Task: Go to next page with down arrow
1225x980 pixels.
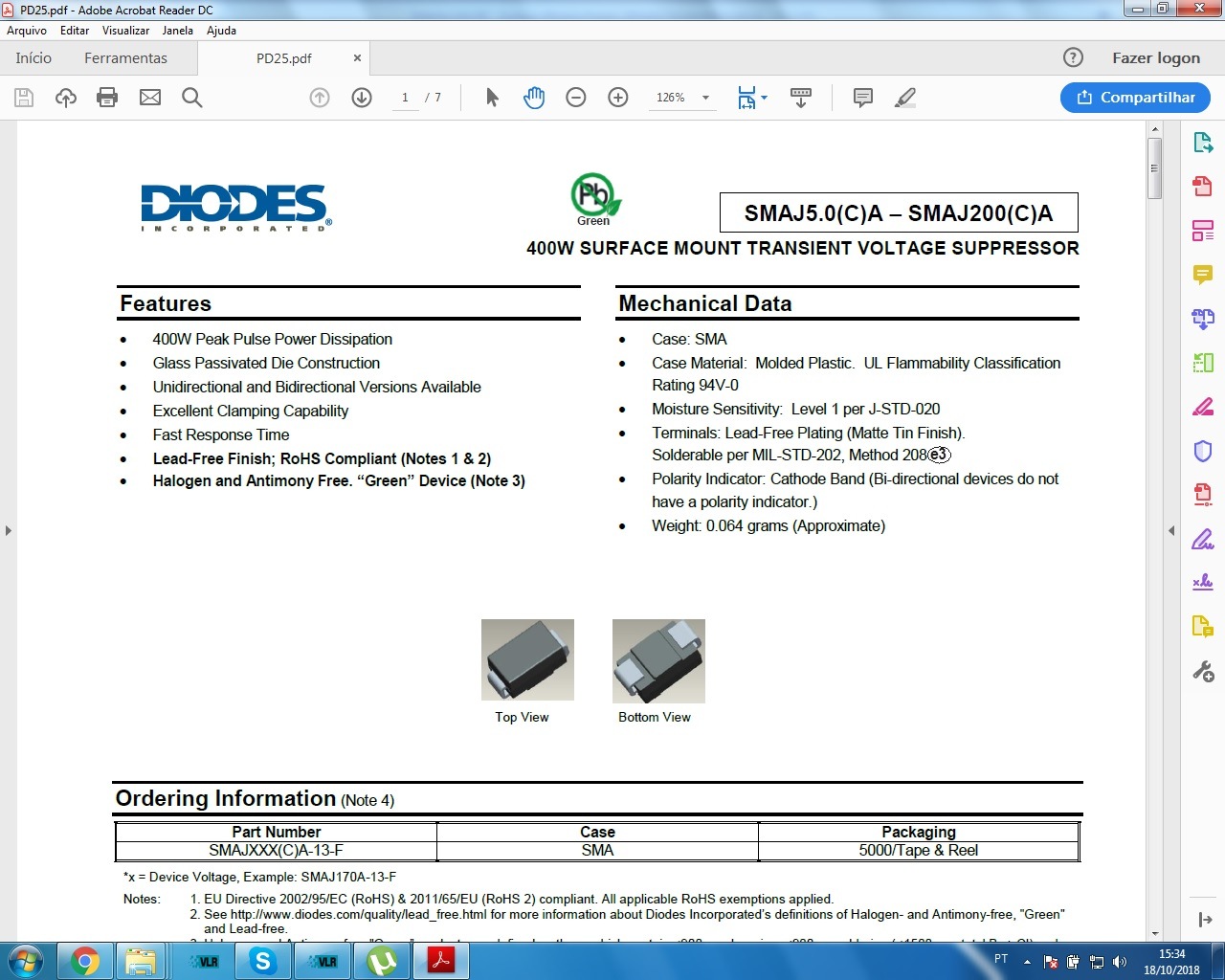Action: tap(362, 98)
